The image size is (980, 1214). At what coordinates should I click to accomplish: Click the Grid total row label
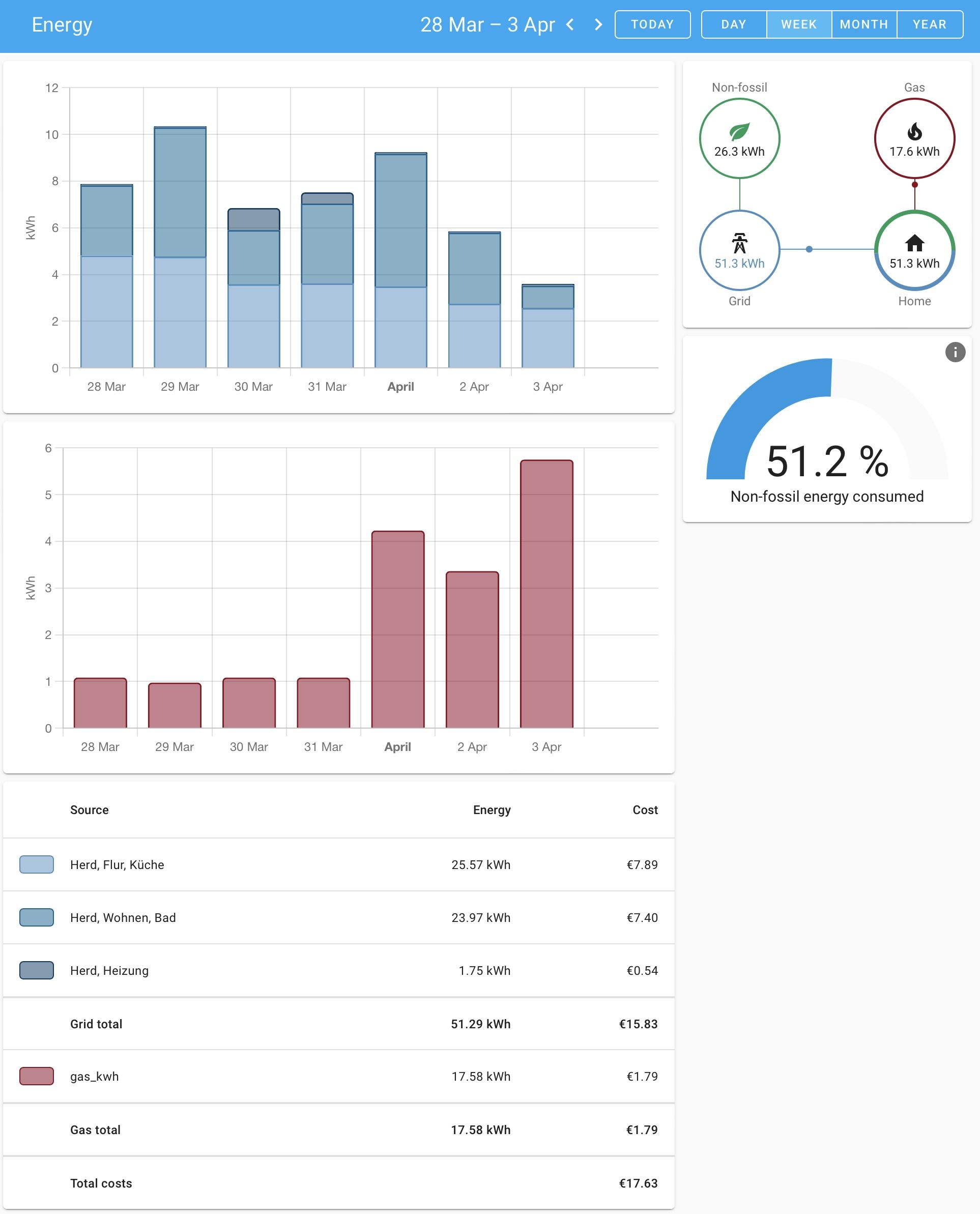96,1024
